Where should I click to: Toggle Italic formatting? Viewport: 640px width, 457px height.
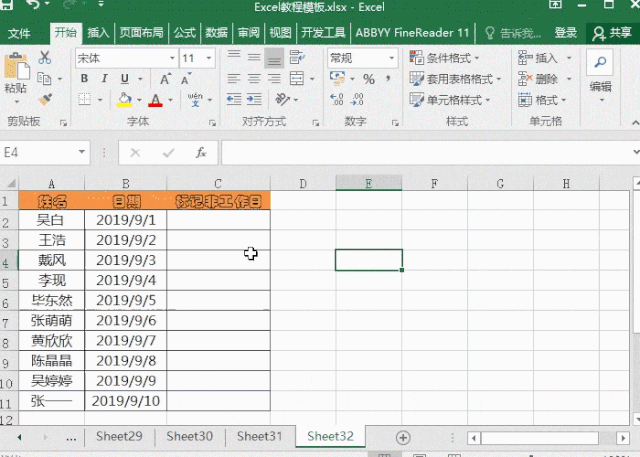click(104, 78)
